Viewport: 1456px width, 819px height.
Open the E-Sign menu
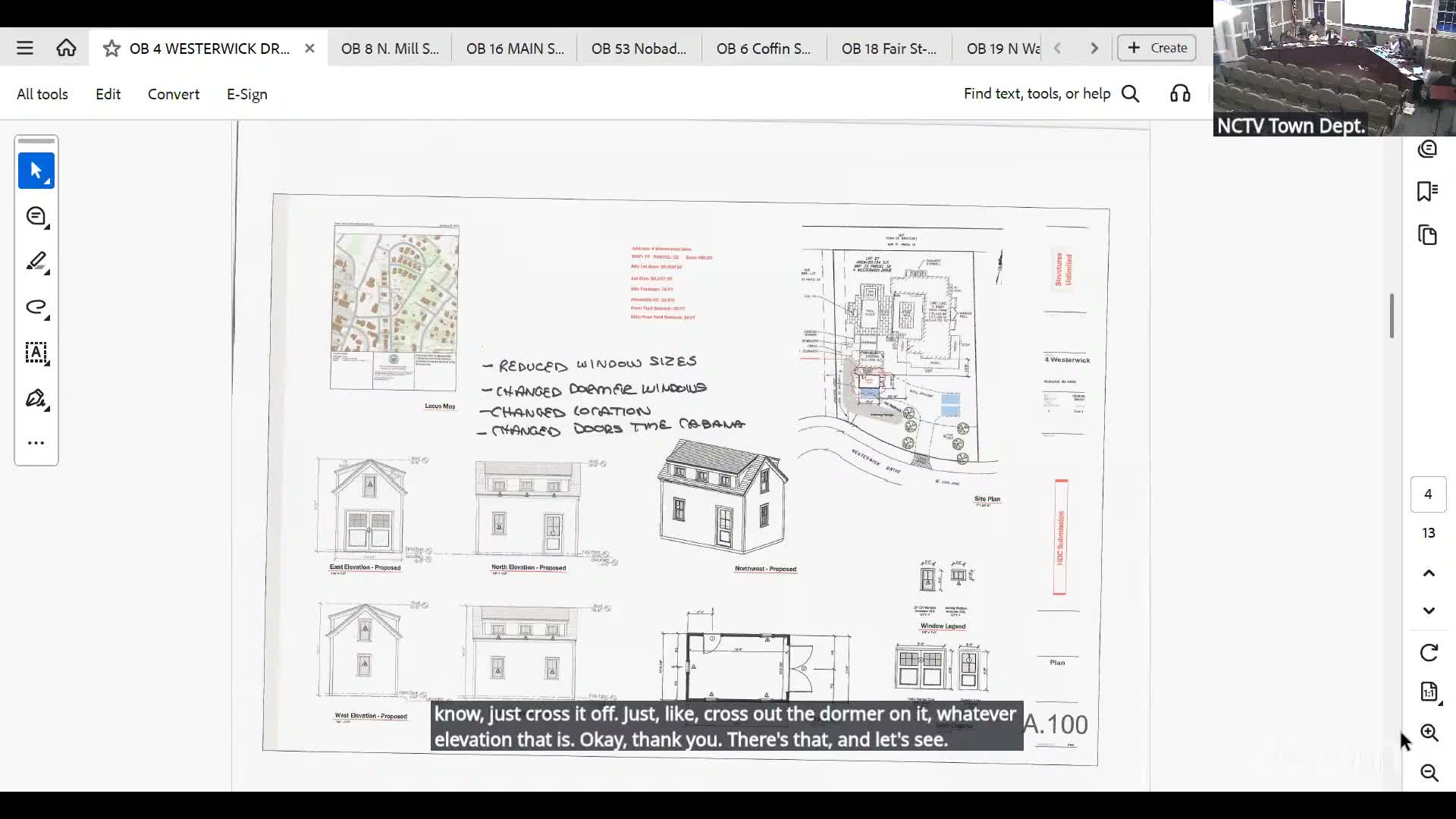246,93
